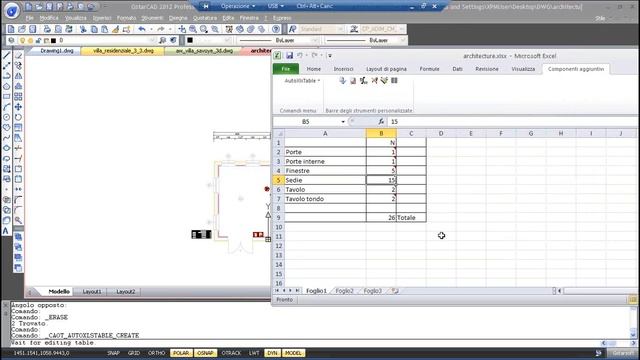The height and width of the screenshot is (360, 640).
Task: Open the Excel Formule ribbon tab
Action: [429, 69]
